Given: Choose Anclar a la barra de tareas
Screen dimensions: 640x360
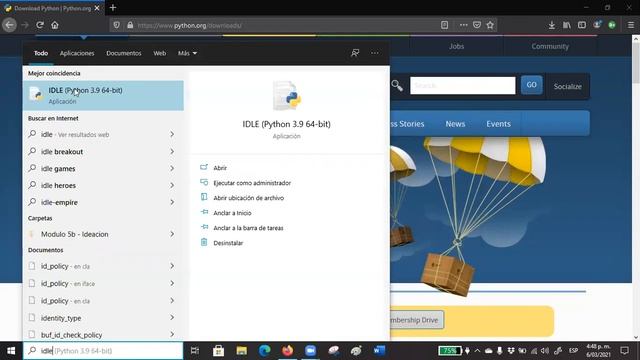Looking at the screenshot, I should click(x=248, y=228).
